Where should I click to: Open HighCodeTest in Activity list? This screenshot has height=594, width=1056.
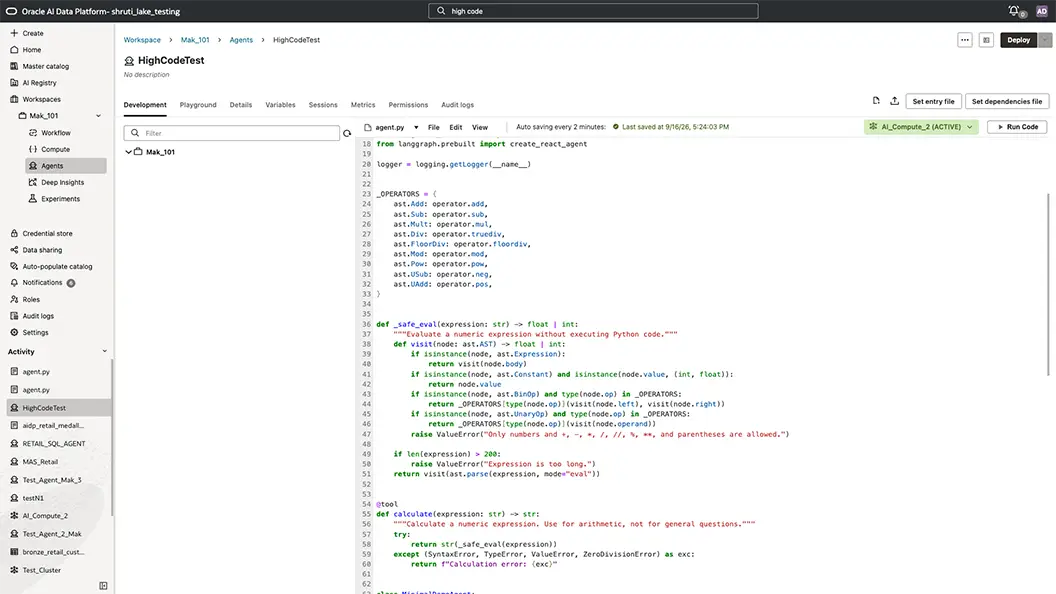pyautogui.click(x=59, y=407)
